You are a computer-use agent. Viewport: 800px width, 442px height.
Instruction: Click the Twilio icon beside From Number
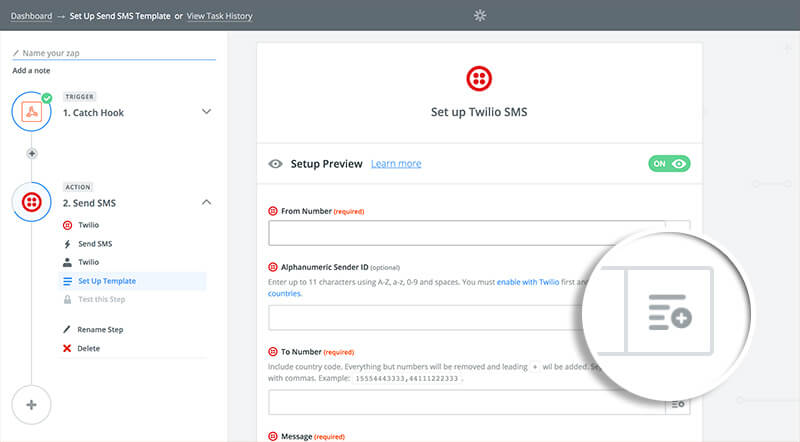(x=273, y=211)
